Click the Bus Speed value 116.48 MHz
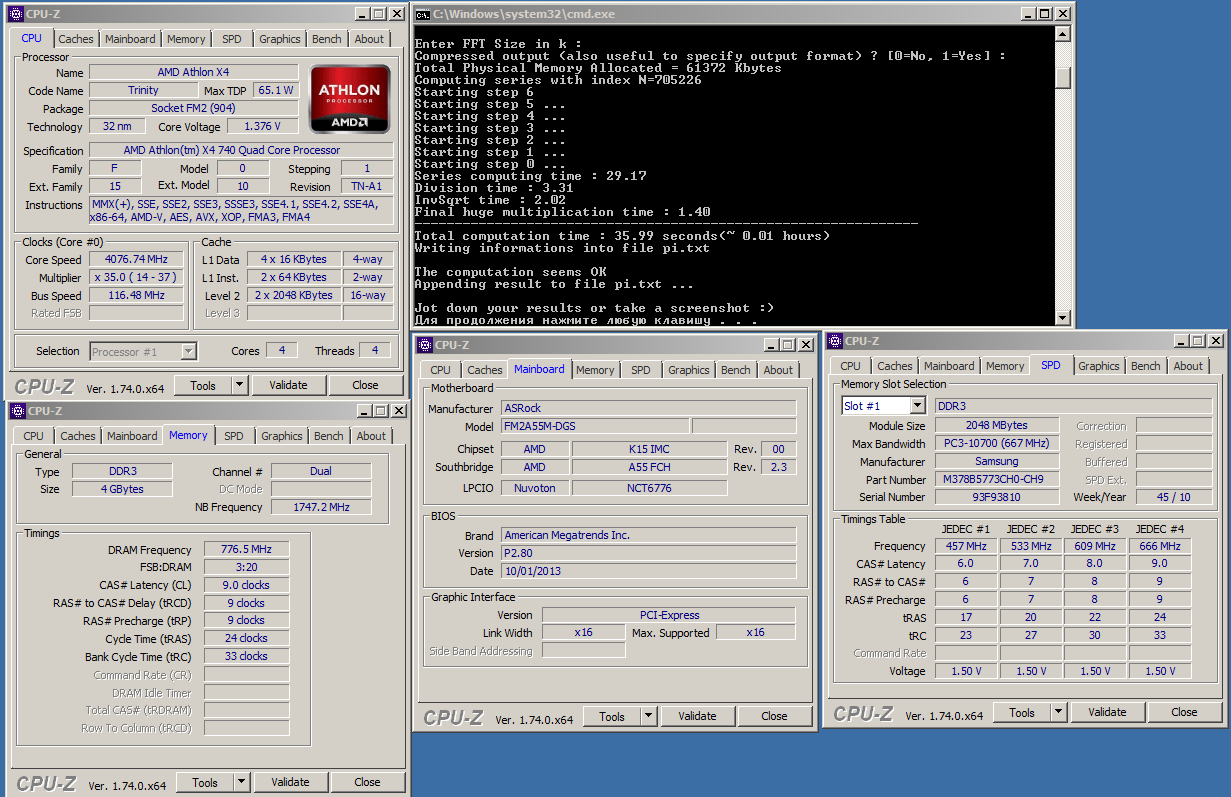Screen dimensions: 1231x797 [x=136, y=295]
